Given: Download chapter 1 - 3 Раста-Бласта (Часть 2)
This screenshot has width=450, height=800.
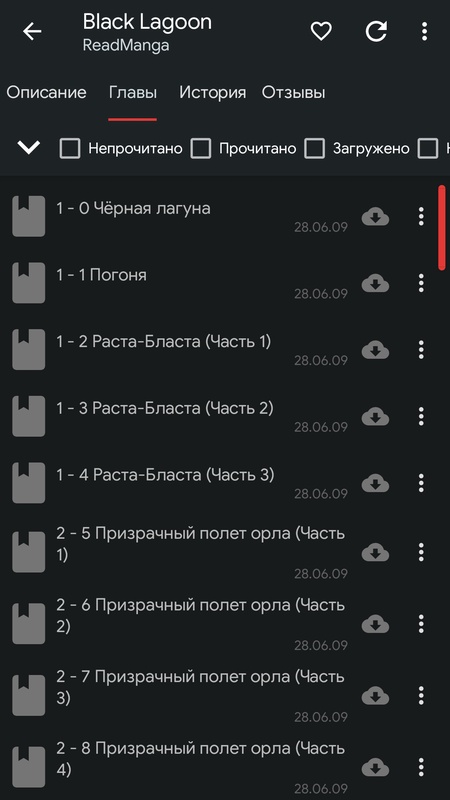Looking at the screenshot, I should click(376, 417).
